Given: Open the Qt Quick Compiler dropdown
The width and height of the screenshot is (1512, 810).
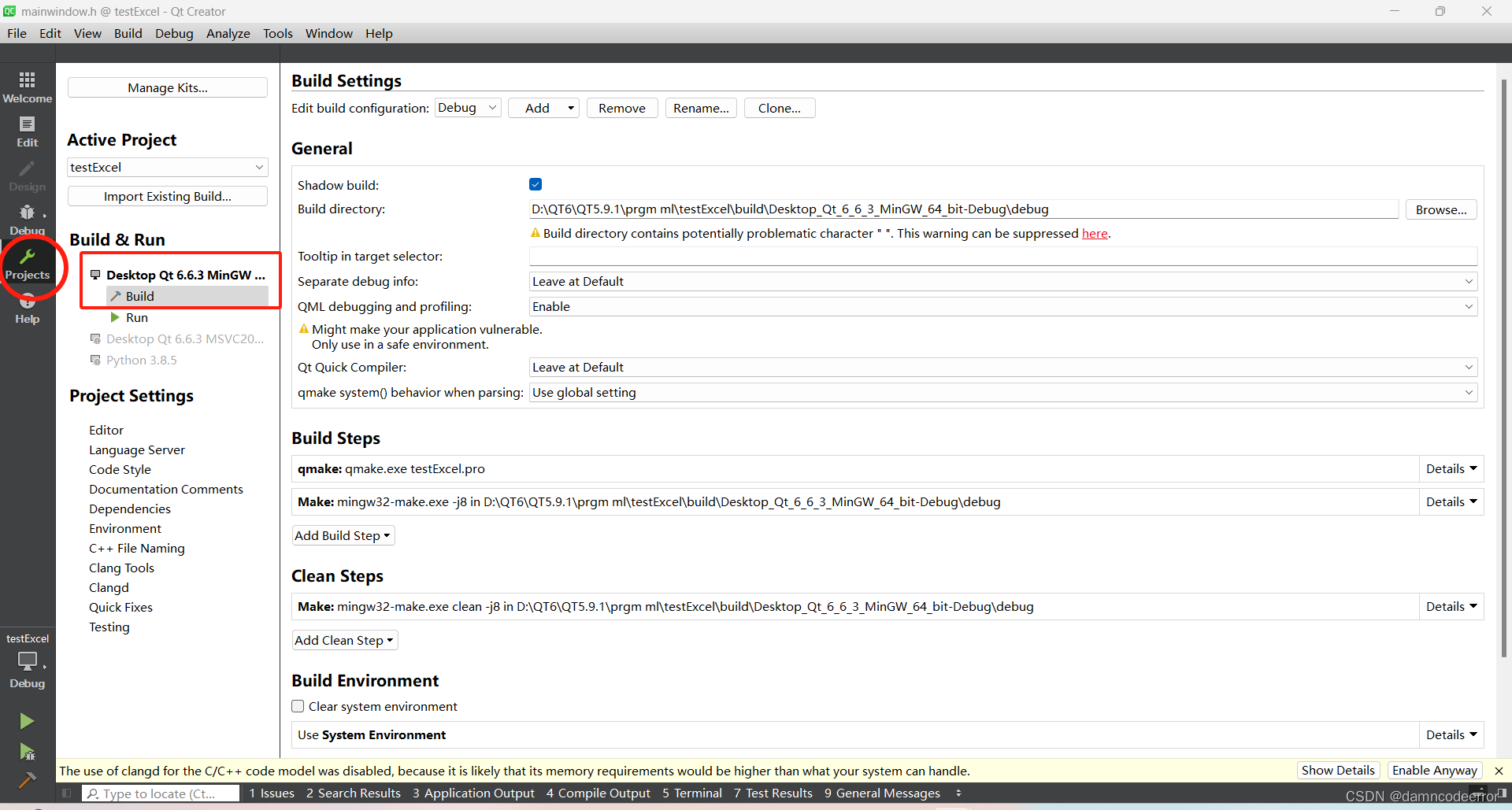Looking at the screenshot, I should point(1003,367).
